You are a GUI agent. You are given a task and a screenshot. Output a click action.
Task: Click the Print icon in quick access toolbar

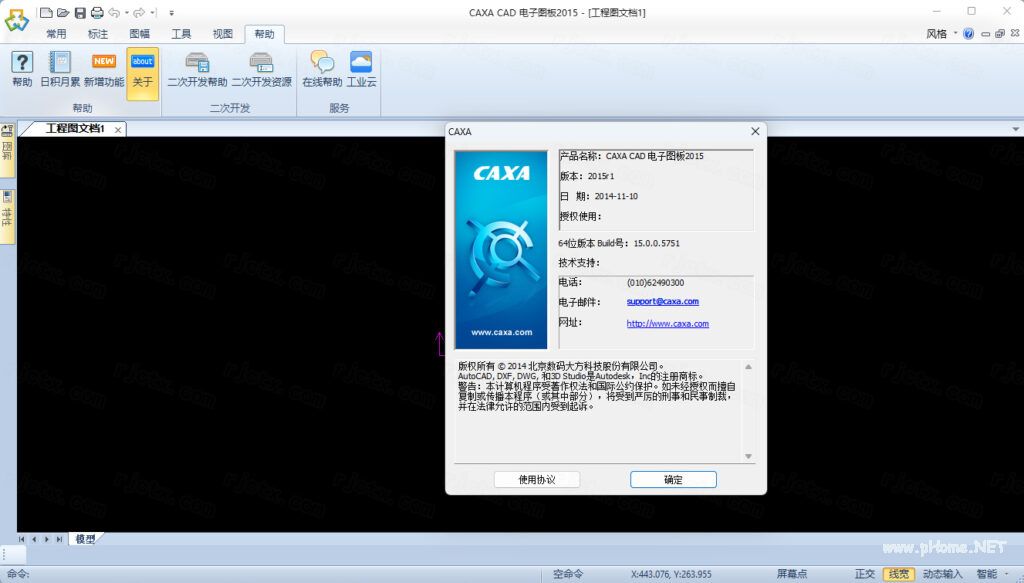click(97, 12)
